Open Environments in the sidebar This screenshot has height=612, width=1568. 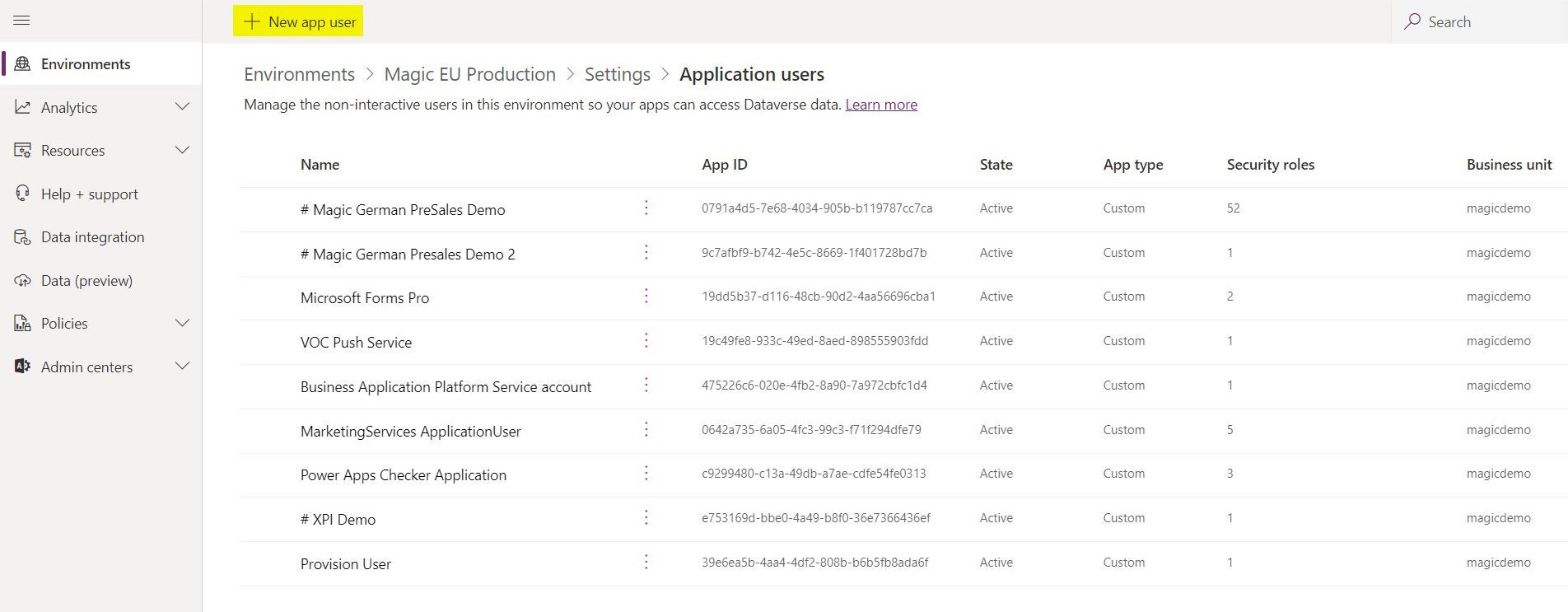(x=101, y=63)
